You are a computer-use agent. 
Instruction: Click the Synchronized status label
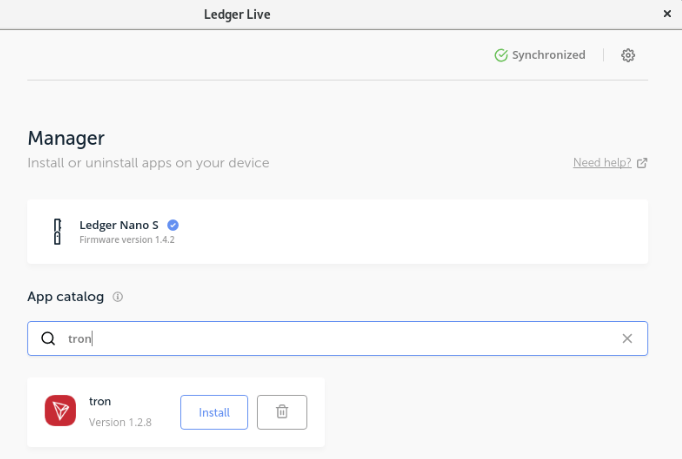point(548,55)
